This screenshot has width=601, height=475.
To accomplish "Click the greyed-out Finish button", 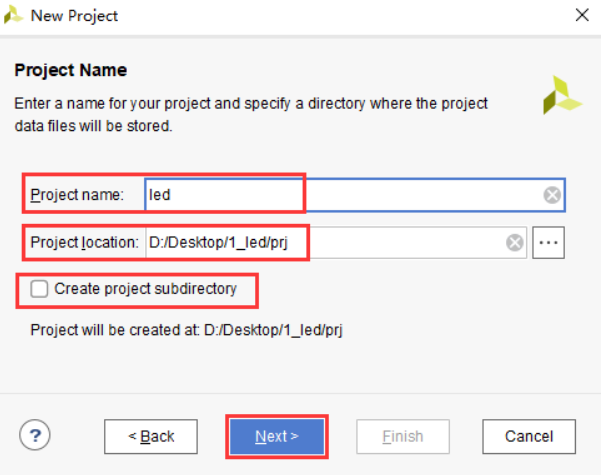I will (403, 436).
